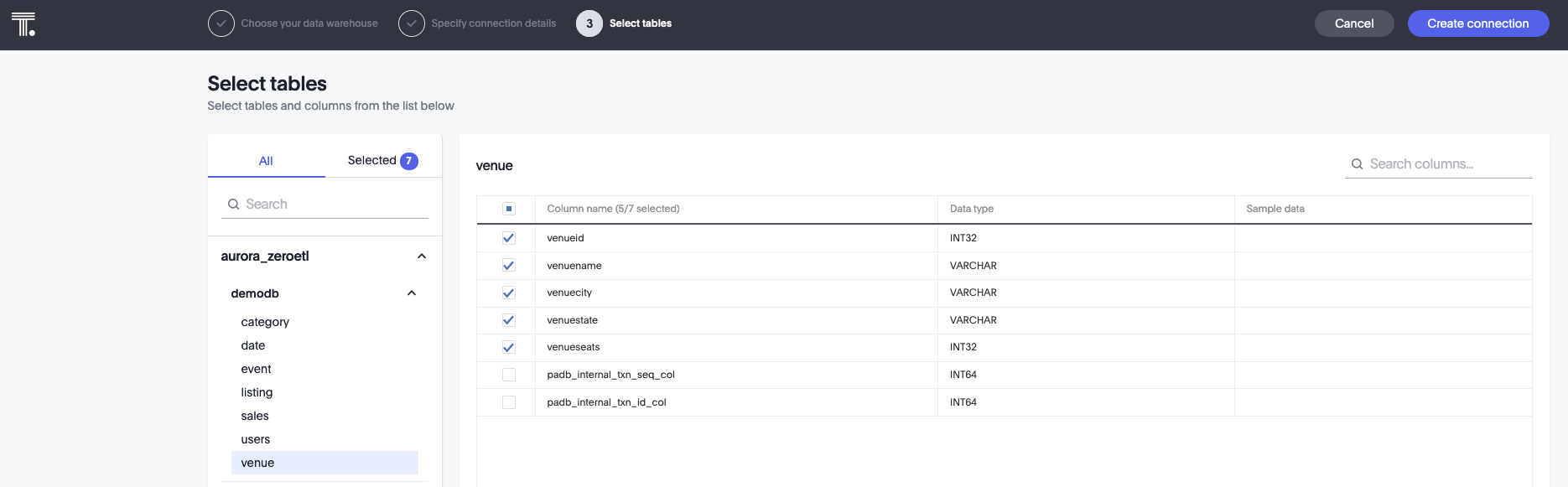Click INT32 data type of venueseats
The width and height of the screenshot is (1568, 487).
tap(963, 347)
